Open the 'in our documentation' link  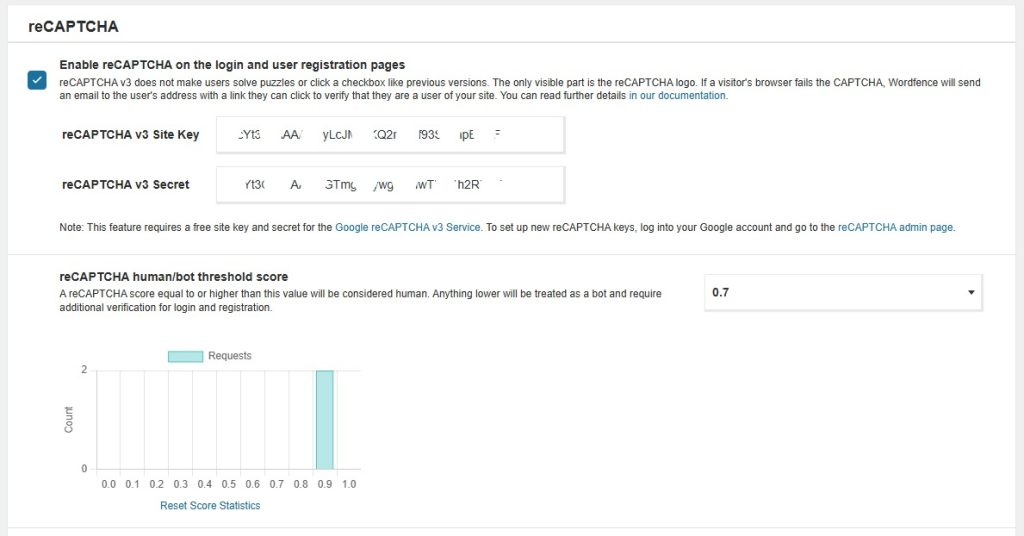click(677, 96)
